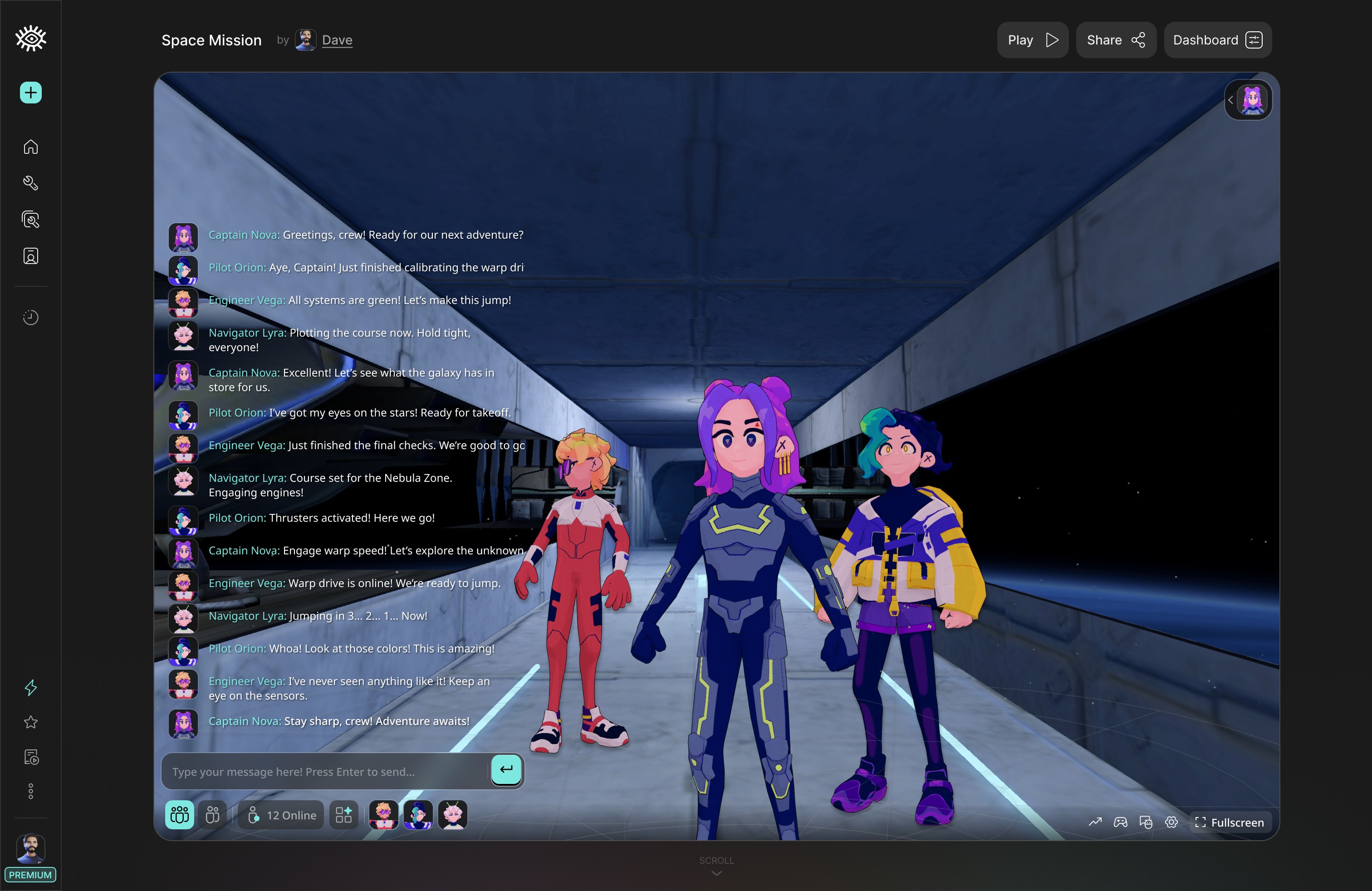Open viewport settings gear icon

1171,822
